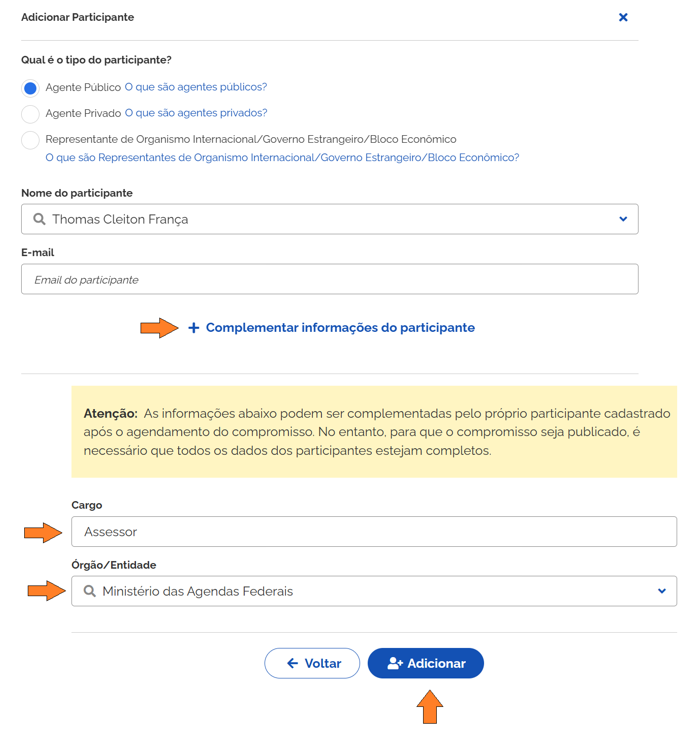Click plus icon beside Complementar informações

coord(194,328)
